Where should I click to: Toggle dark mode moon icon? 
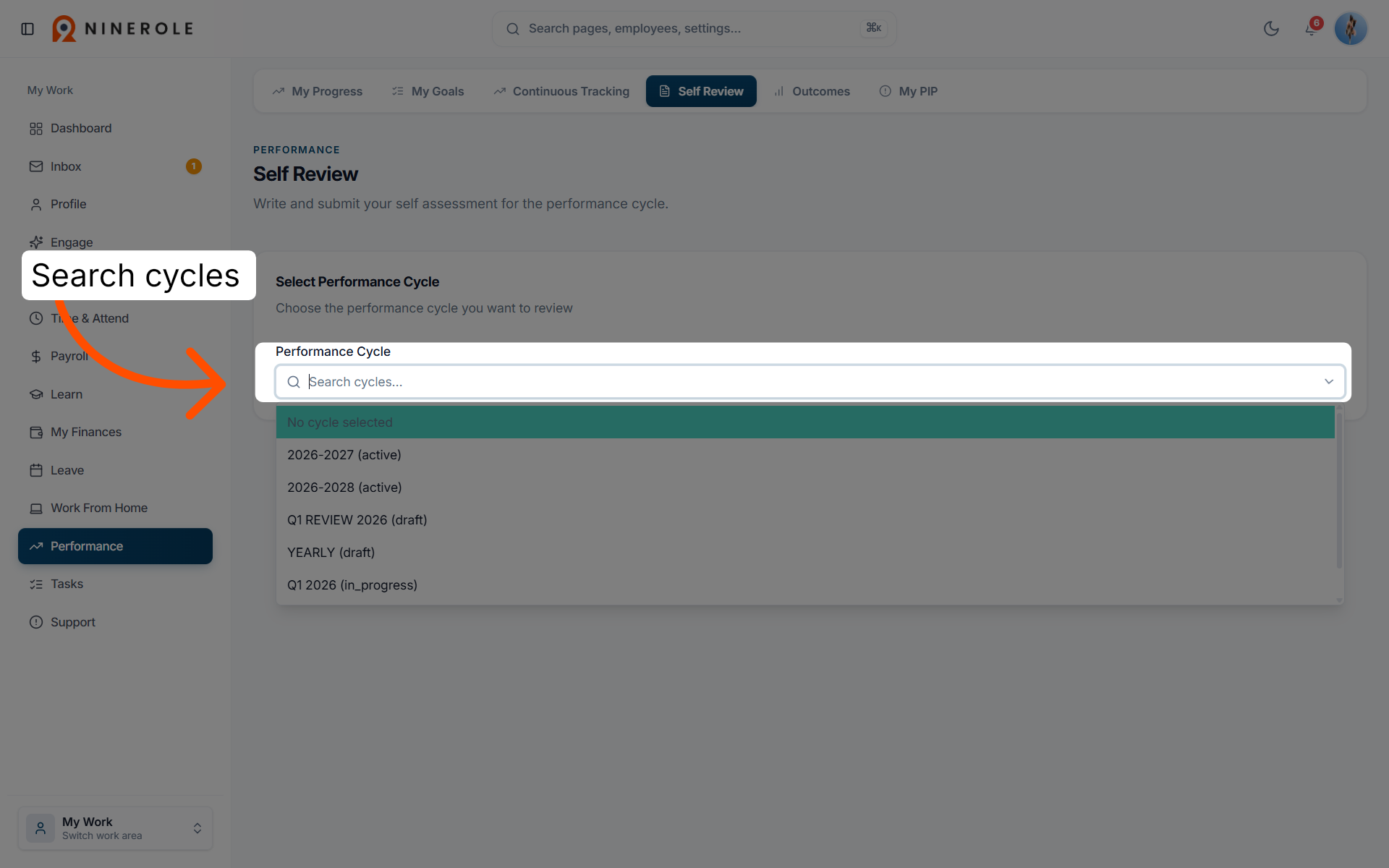point(1271,29)
